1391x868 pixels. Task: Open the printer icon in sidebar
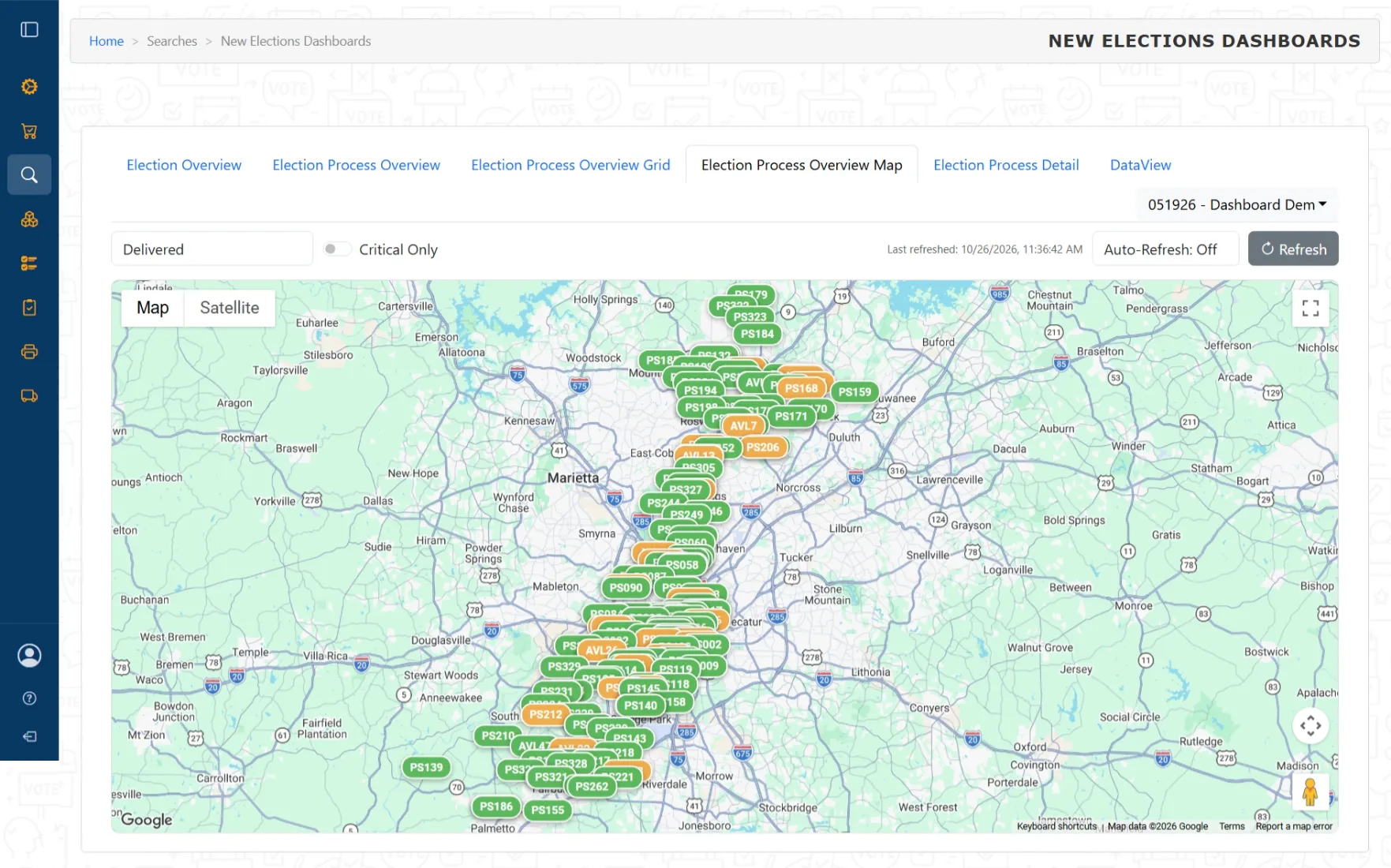pos(29,352)
